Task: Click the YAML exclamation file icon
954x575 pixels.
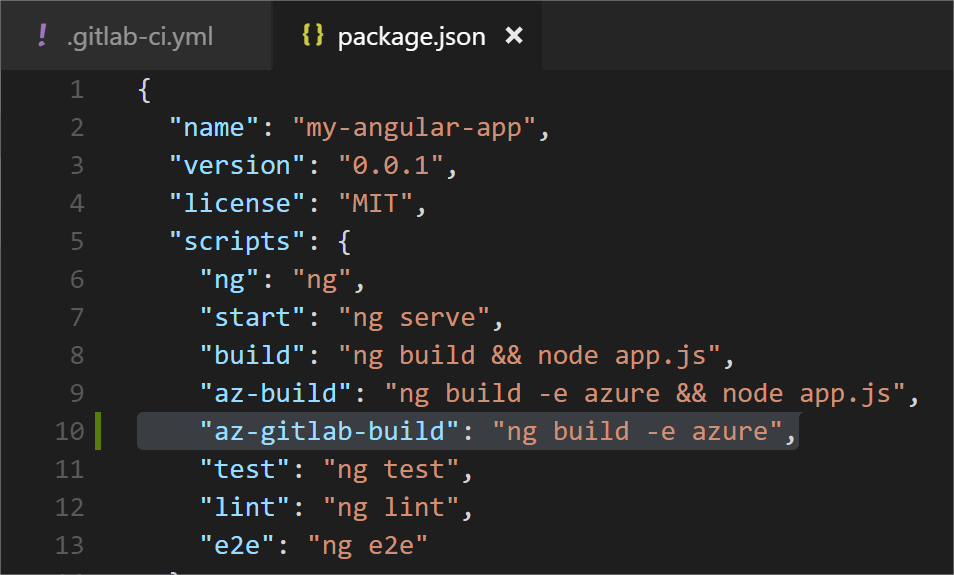Action: pyautogui.click(x=42, y=35)
